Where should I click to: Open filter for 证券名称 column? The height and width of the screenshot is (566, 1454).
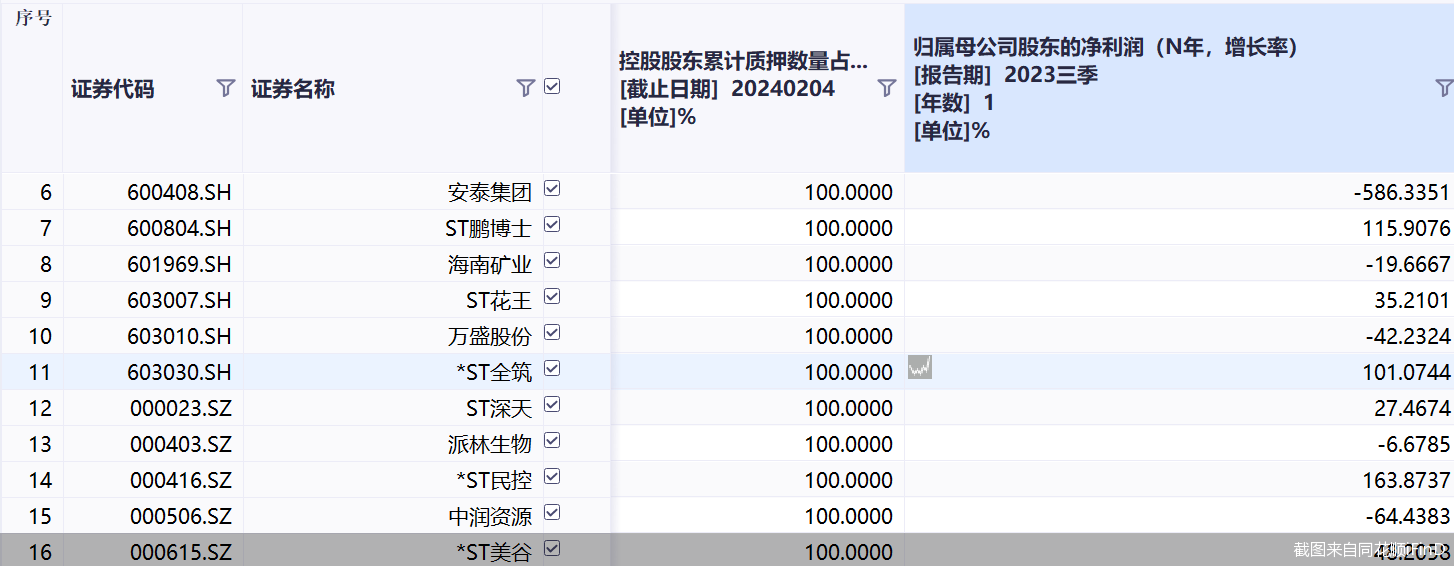[x=525, y=88]
